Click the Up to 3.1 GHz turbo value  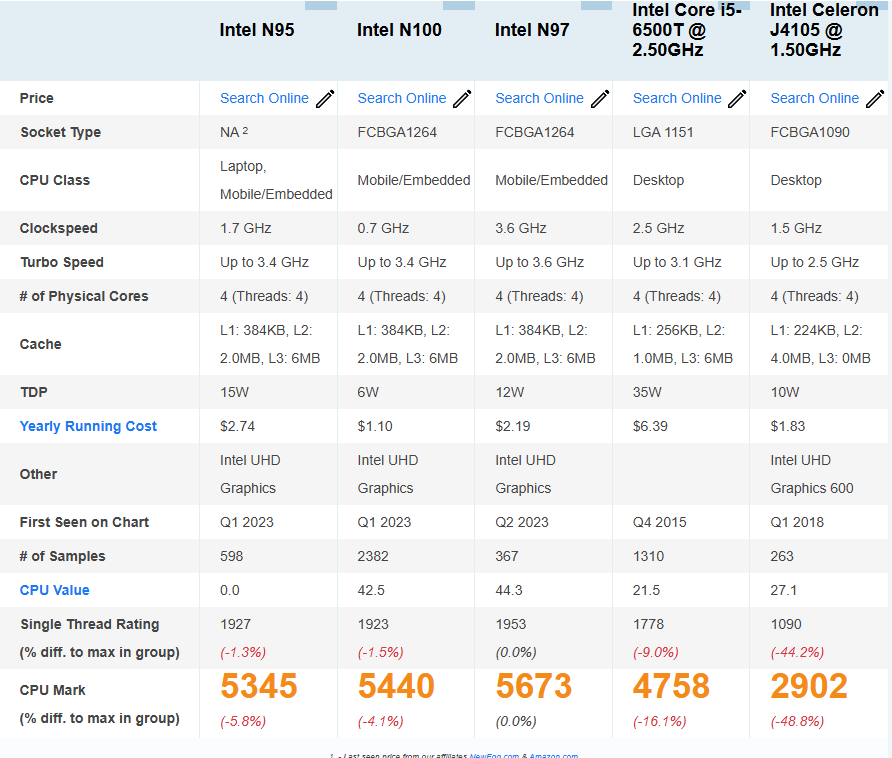677,262
